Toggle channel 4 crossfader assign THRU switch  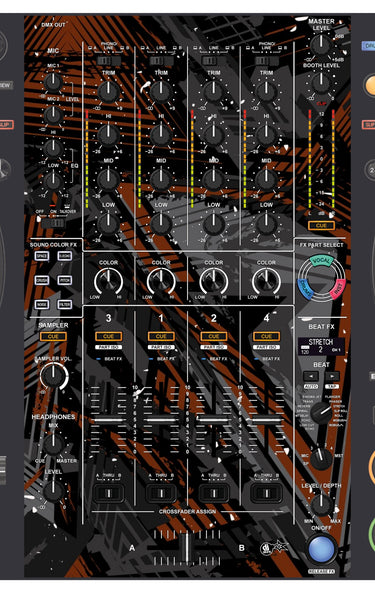[x=266, y=493]
